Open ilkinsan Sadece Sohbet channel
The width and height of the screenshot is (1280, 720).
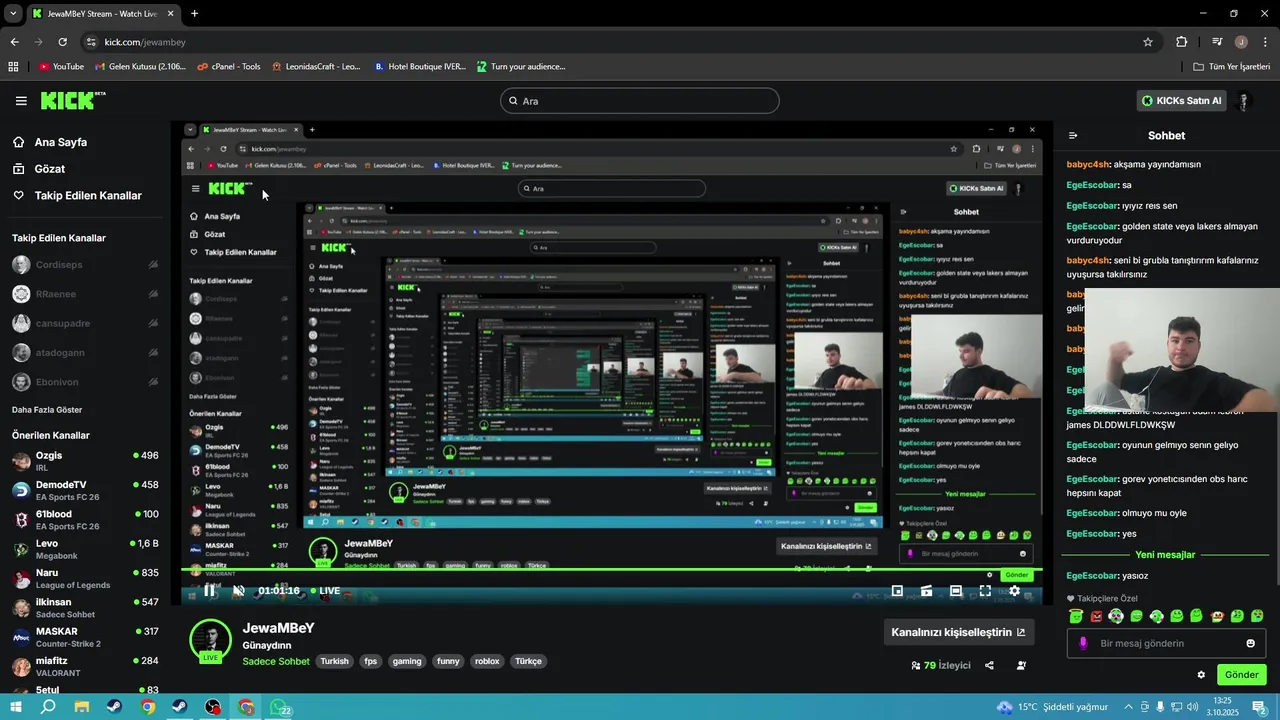pos(85,608)
